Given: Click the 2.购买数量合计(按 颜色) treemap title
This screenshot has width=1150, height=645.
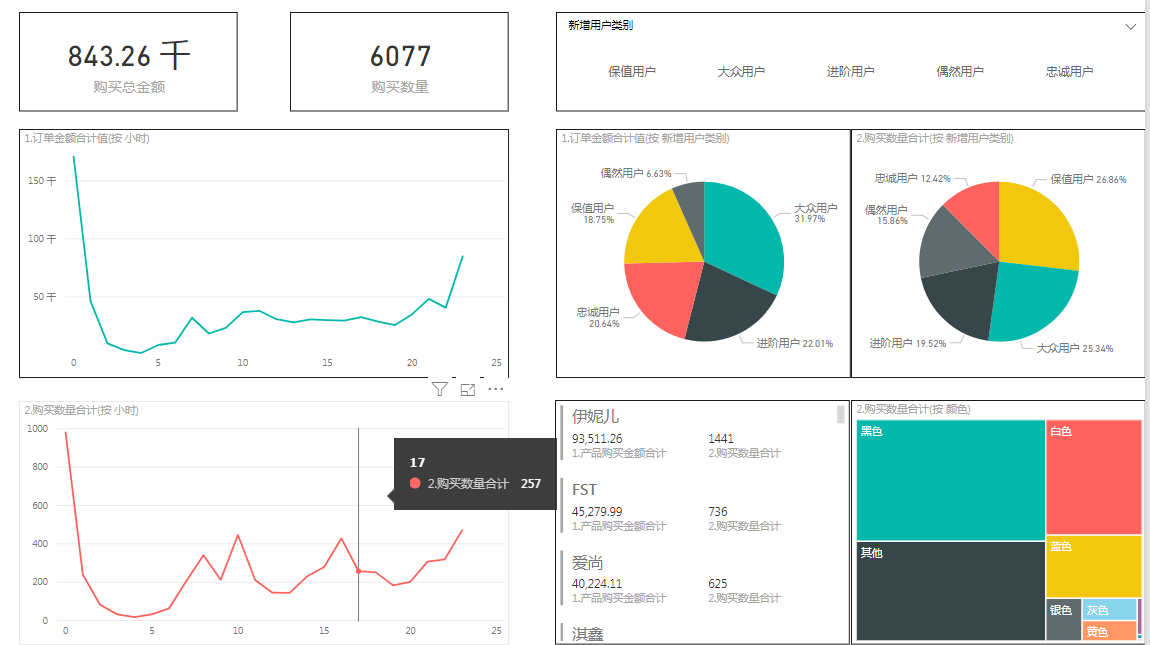Looking at the screenshot, I should point(913,409).
